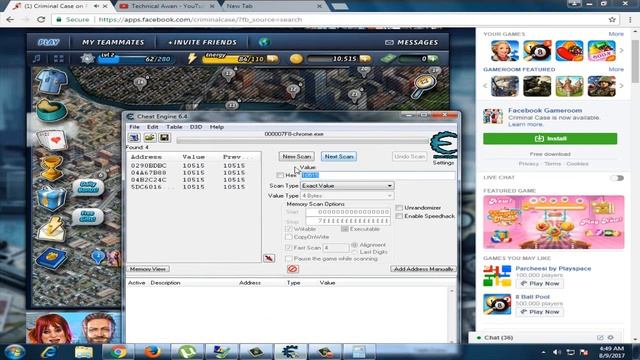Check Pause the game while scanning
This screenshot has width=640, height=360.
[x=289, y=259]
